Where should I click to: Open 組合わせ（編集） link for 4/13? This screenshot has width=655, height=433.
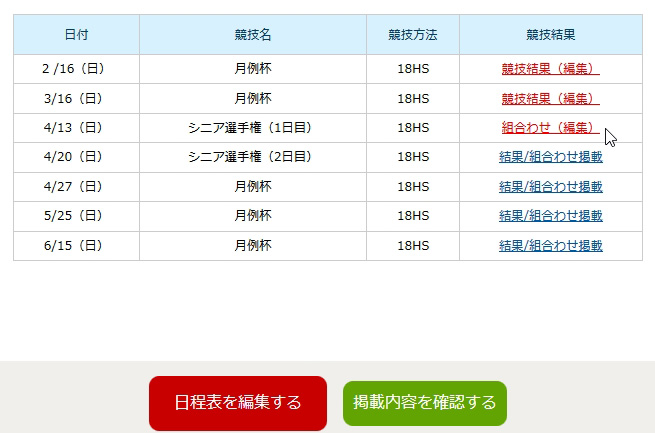click(x=550, y=128)
